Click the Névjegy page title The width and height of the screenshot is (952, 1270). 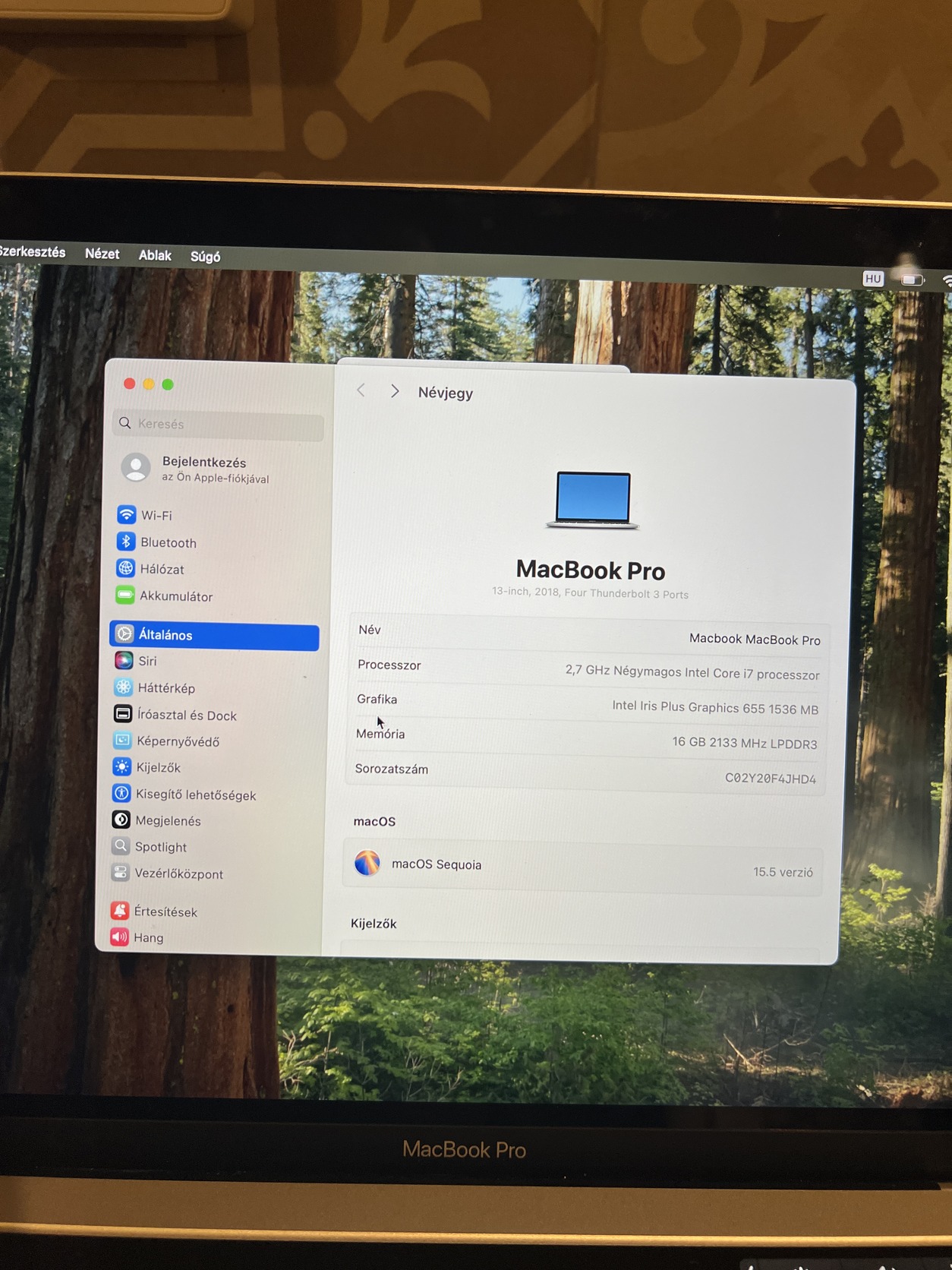(446, 393)
